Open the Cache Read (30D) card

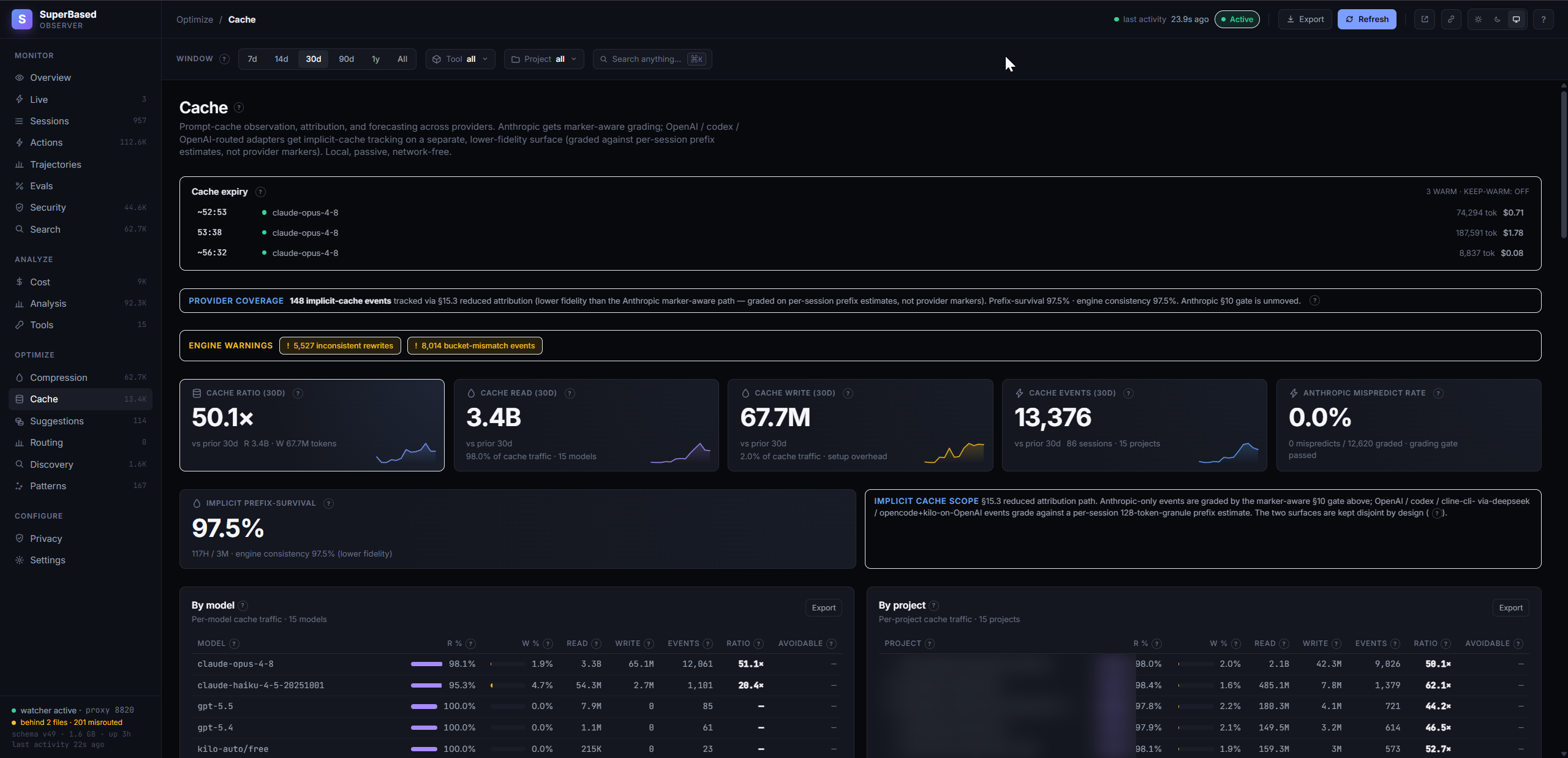(x=586, y=426)
